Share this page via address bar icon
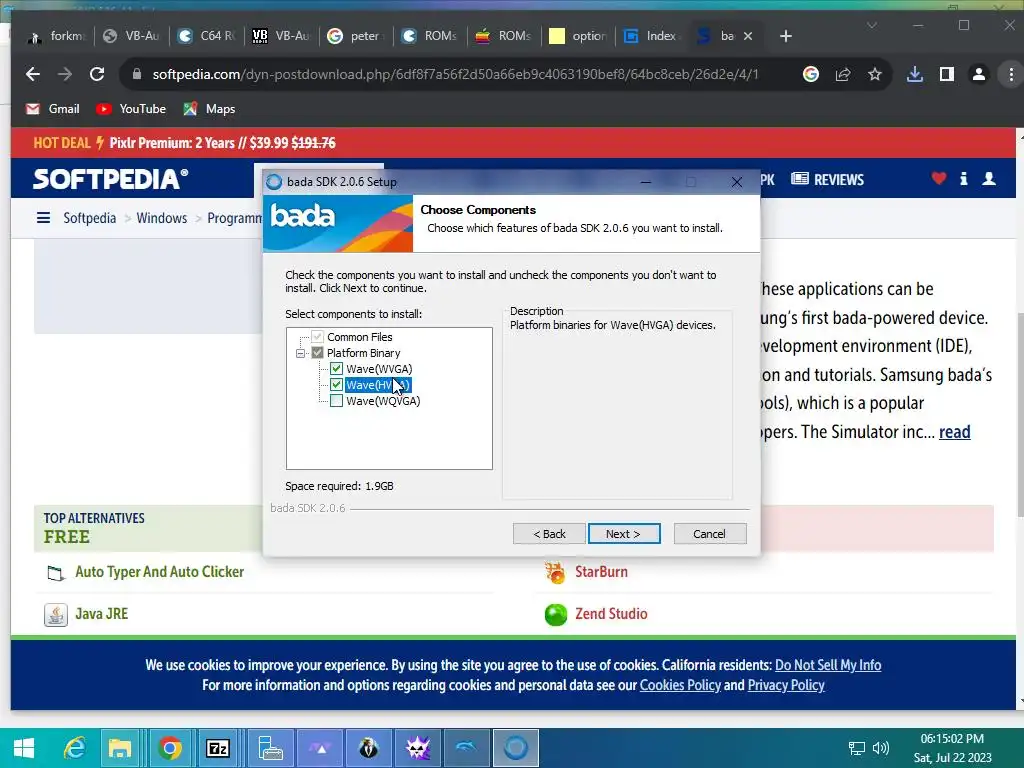Viewport: 1024px width, 768px height. [x=842, y=74]
